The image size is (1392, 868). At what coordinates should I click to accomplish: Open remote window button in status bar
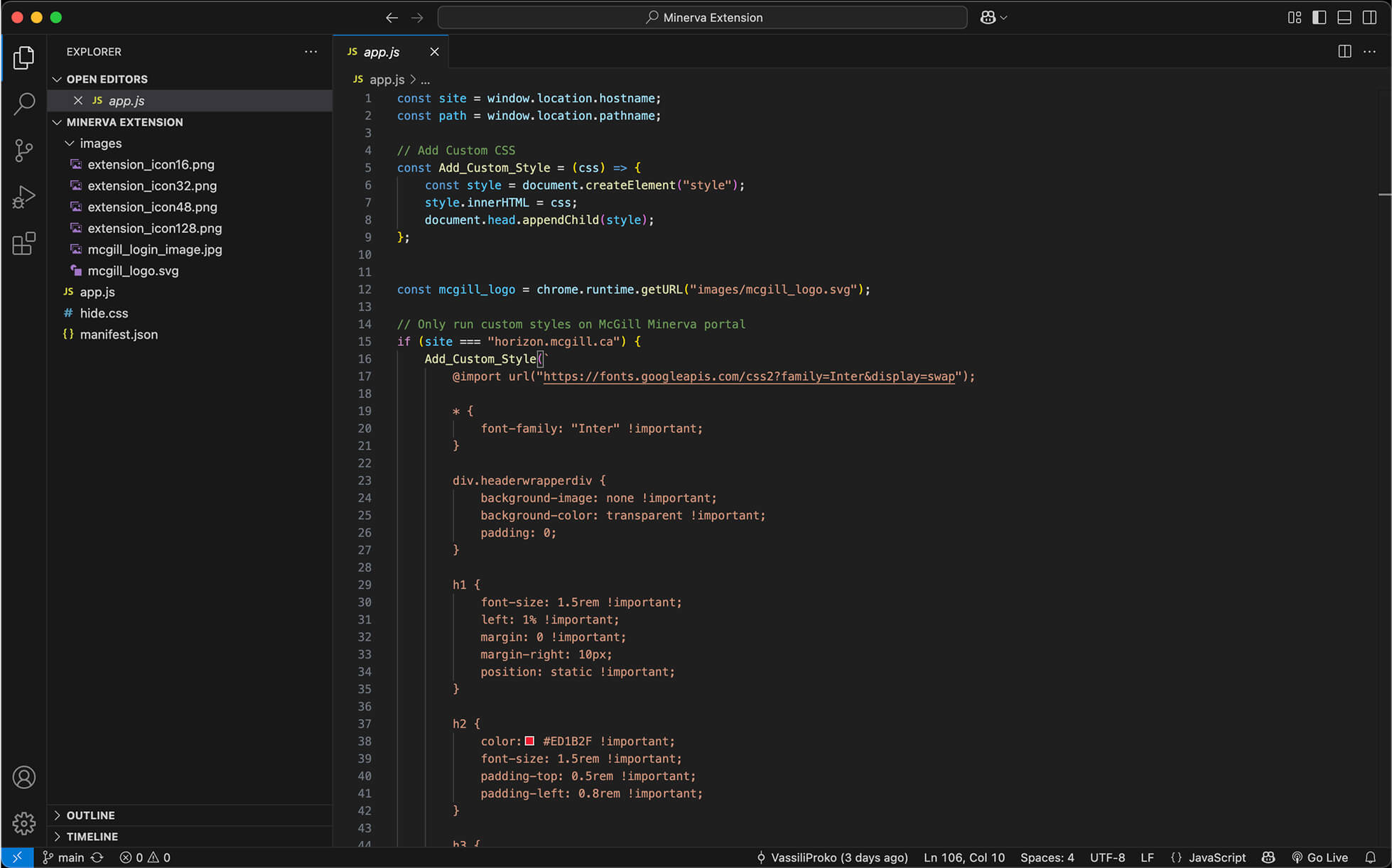coord(17,857)
